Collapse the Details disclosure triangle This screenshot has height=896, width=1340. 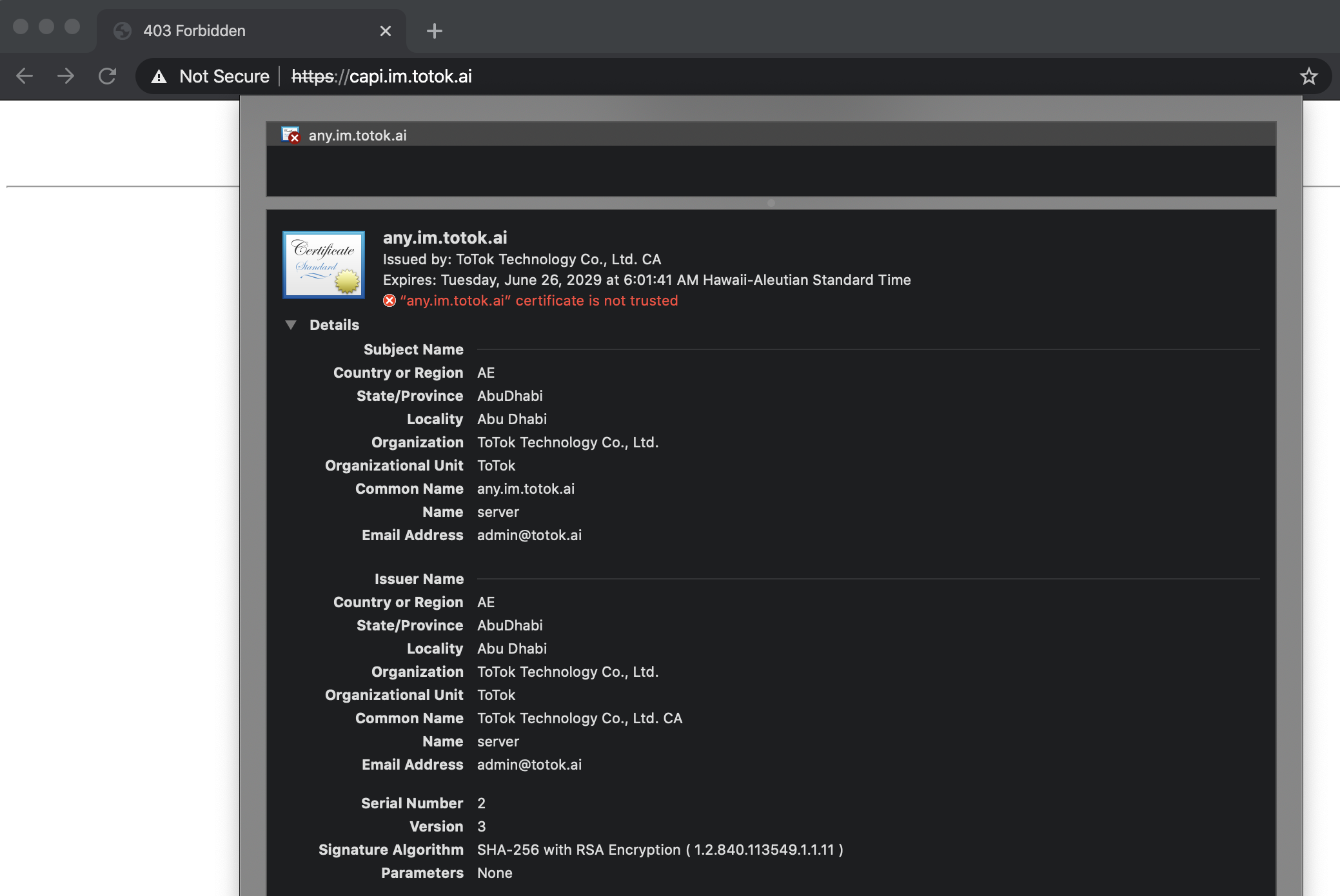point(291,325)
